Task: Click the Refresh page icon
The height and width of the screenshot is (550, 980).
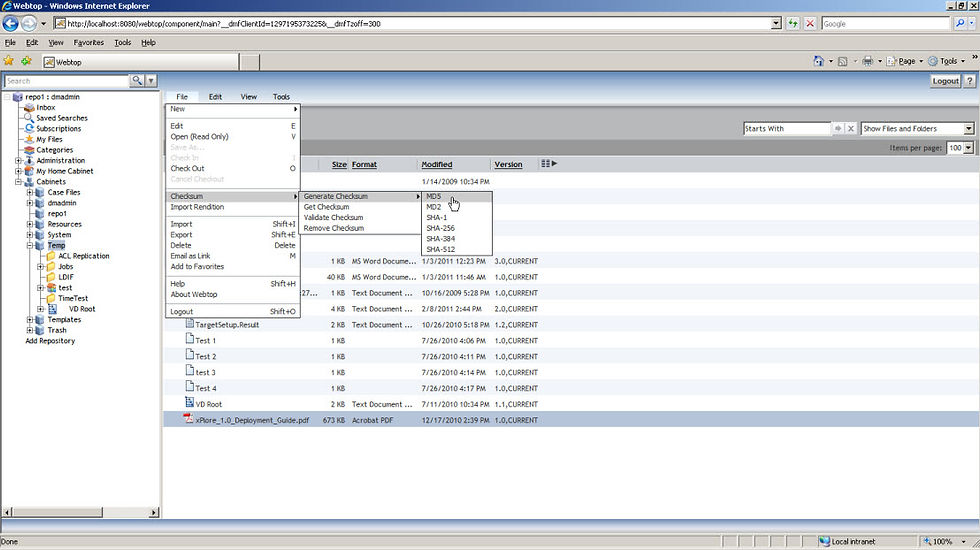Action: tap(792, 24)
